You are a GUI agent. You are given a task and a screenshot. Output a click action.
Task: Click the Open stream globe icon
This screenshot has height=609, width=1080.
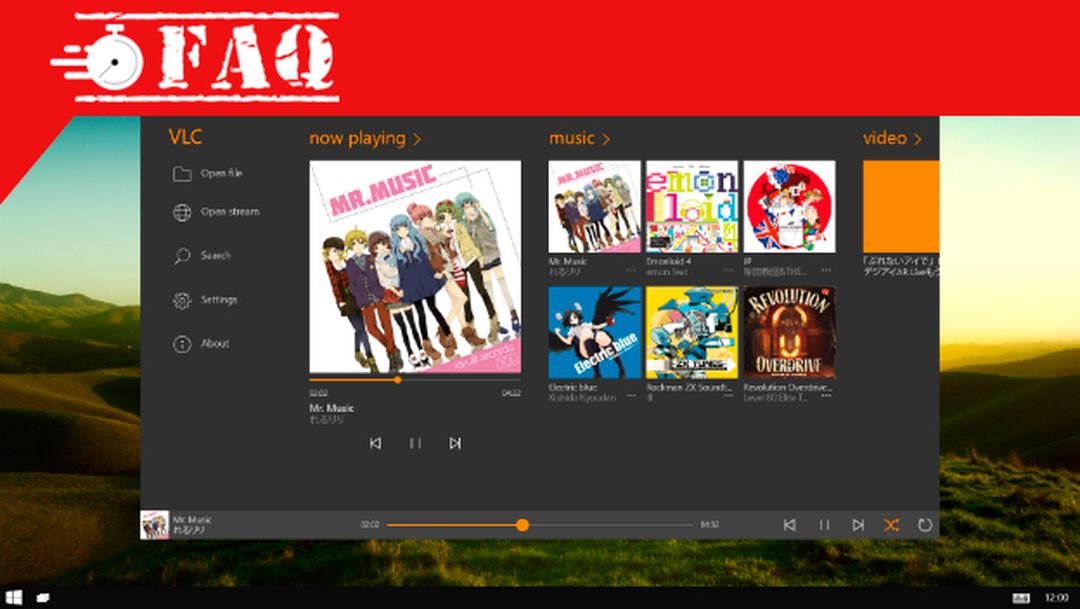point(184,212)
